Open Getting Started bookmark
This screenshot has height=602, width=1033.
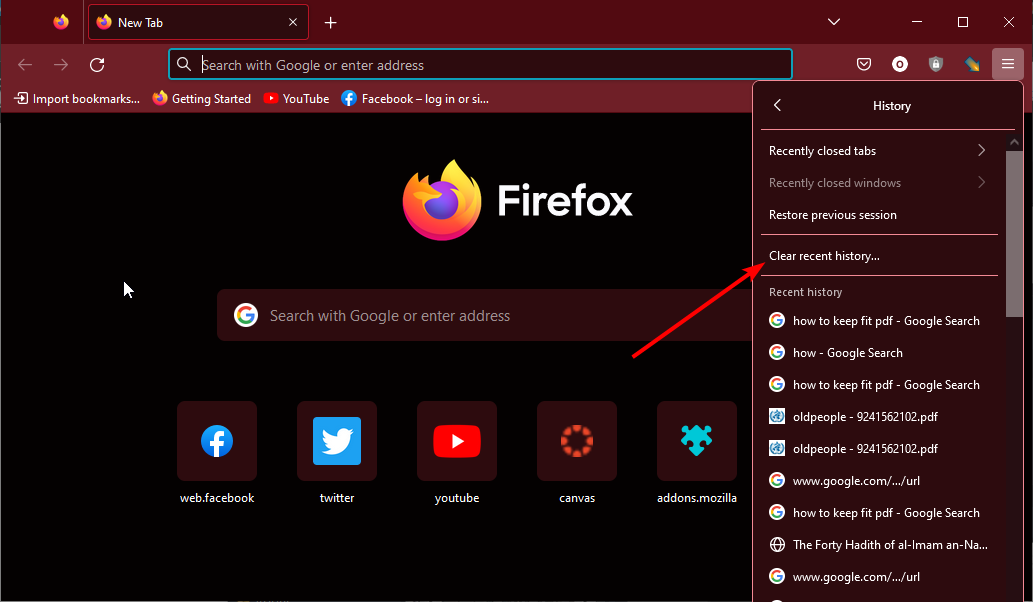coord(202,99)
